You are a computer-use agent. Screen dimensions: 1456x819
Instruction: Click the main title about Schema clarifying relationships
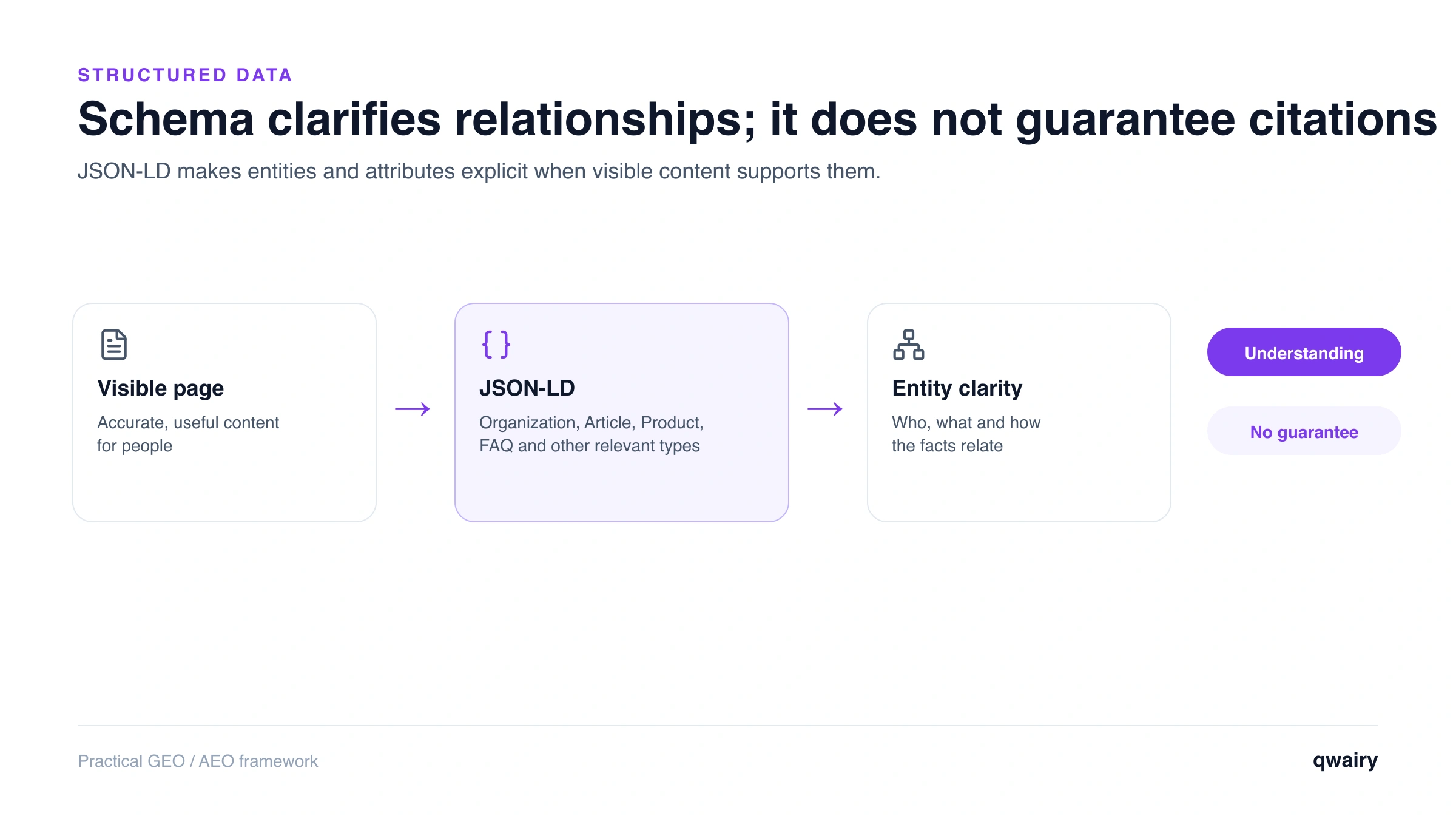pyautogui.click(x=757, y=120)
